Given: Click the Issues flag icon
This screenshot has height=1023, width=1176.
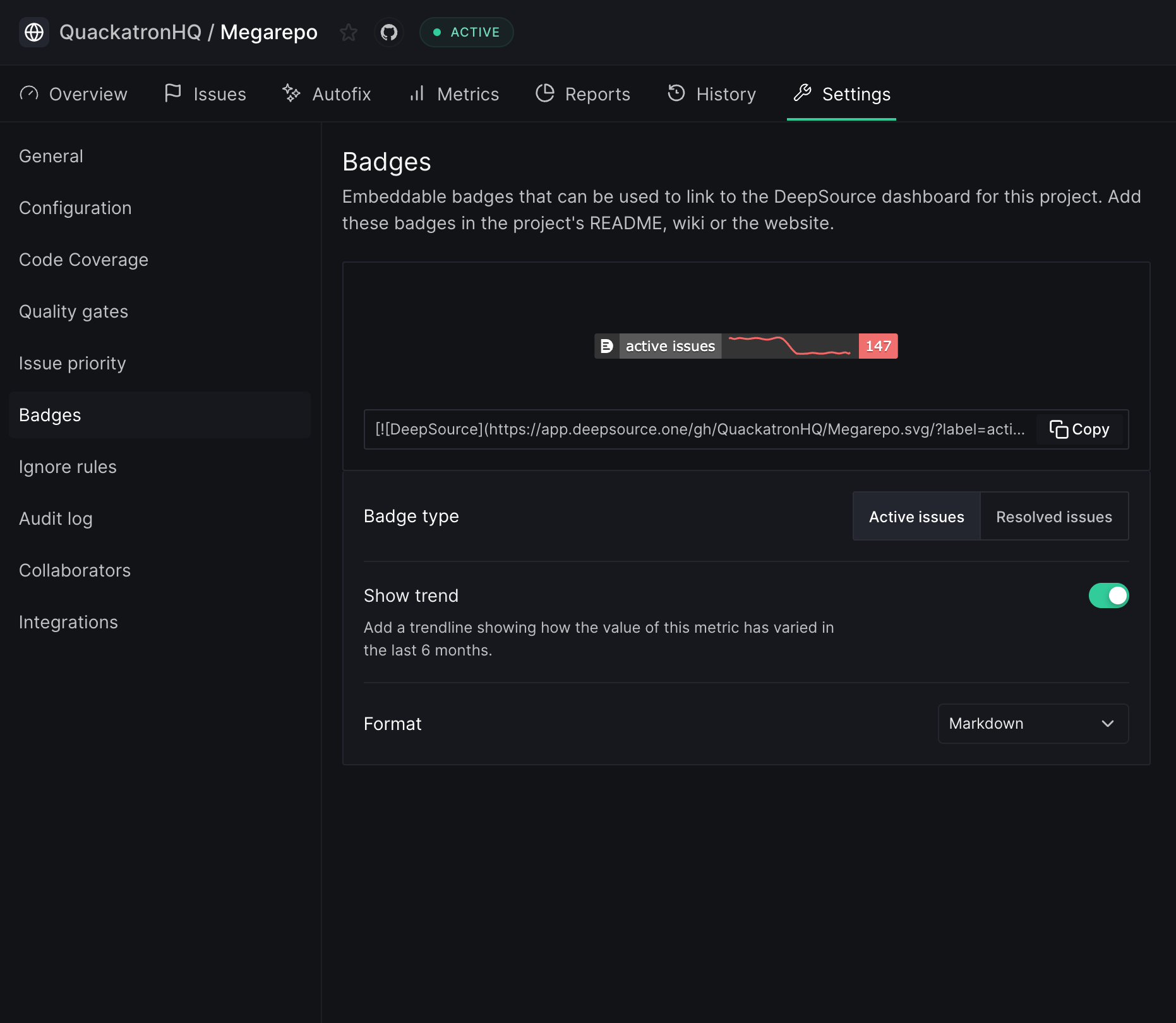Looking at the screenshot, I should pyautogui.click(x=172, y=93).
